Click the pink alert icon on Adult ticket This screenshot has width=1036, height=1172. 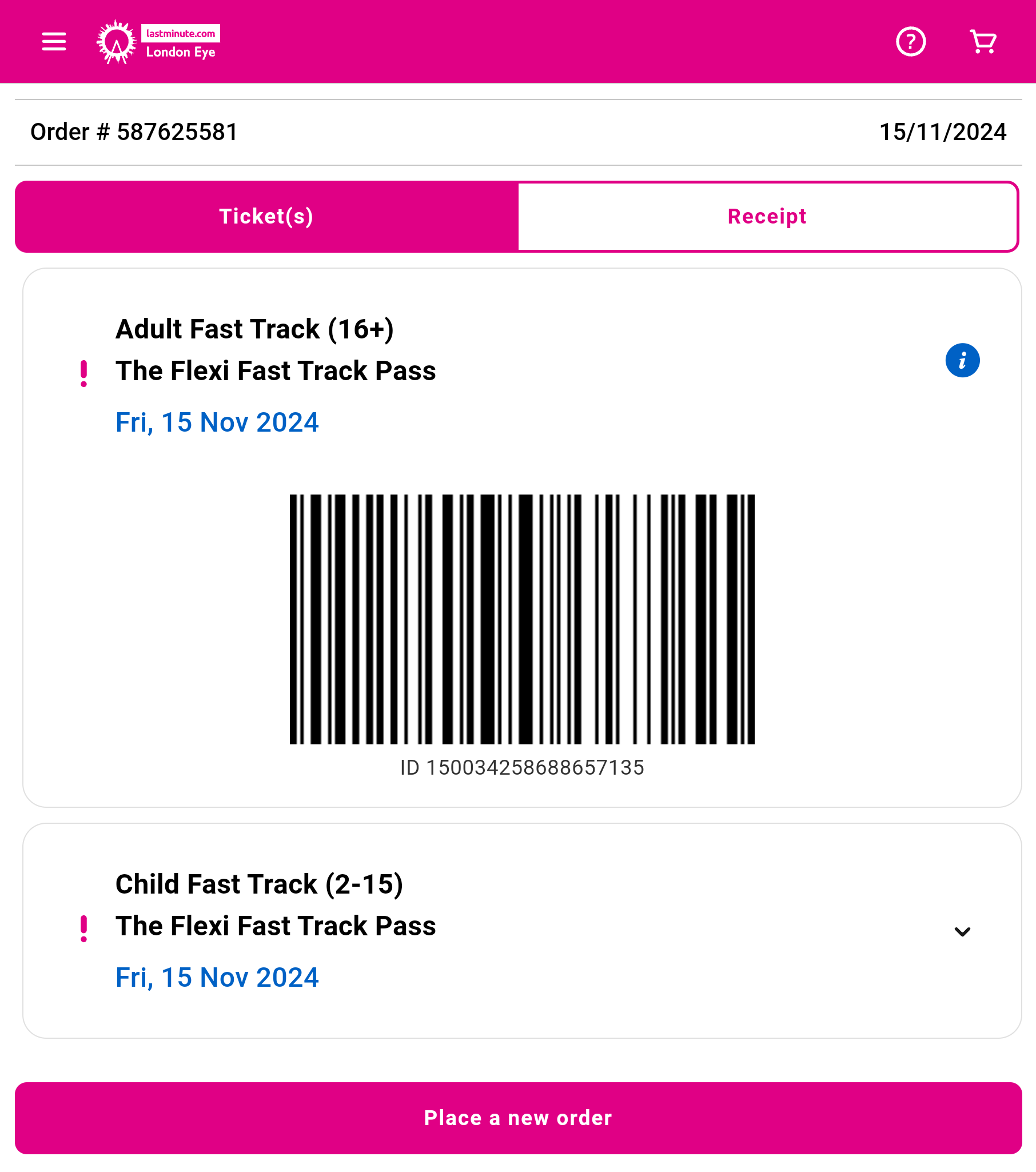(83, 373)
